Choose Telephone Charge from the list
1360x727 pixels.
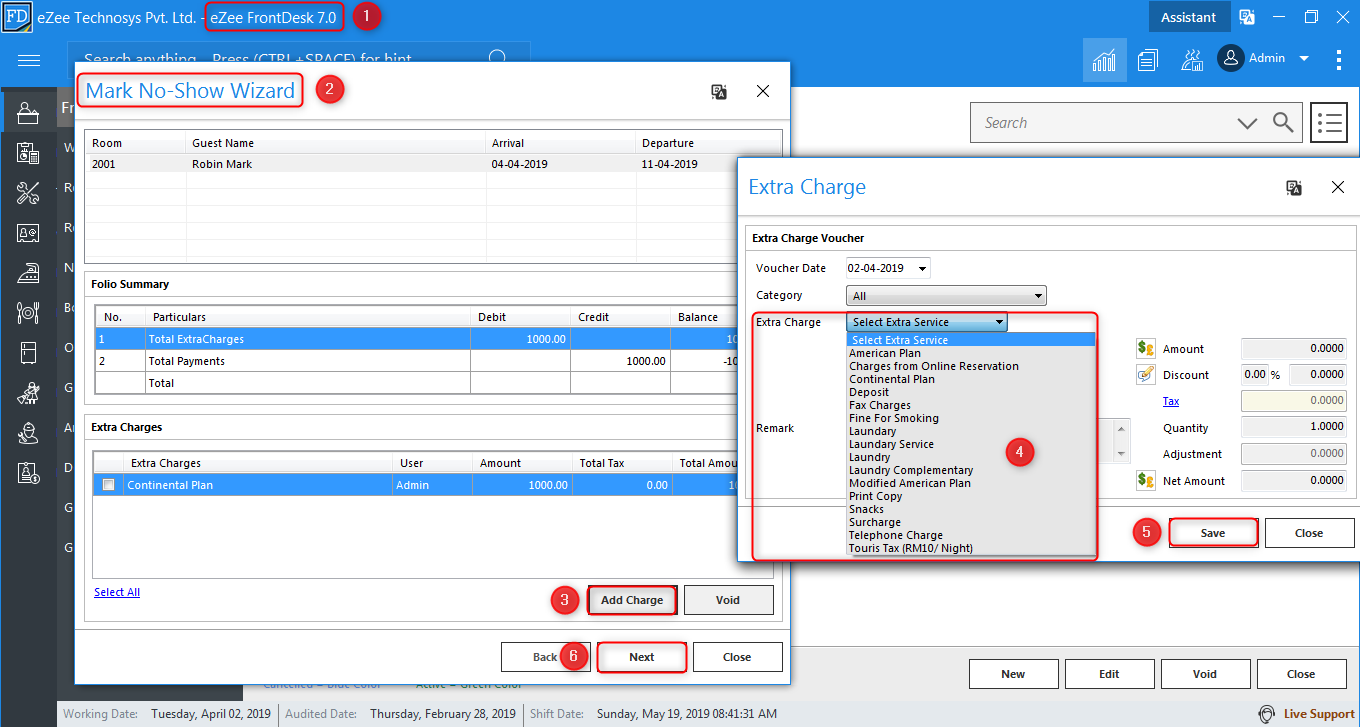click(x=896, y=535)
